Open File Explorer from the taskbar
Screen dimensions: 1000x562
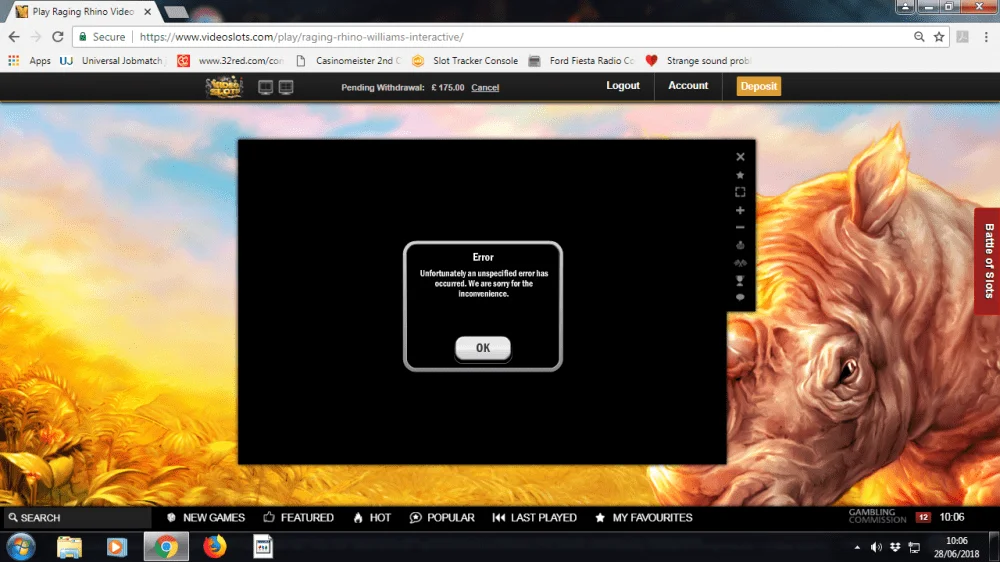tap(70, 547)
